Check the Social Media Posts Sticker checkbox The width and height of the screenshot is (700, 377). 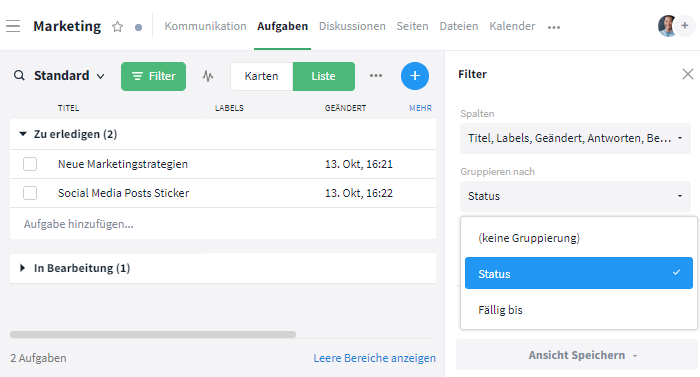pos(30,193)
